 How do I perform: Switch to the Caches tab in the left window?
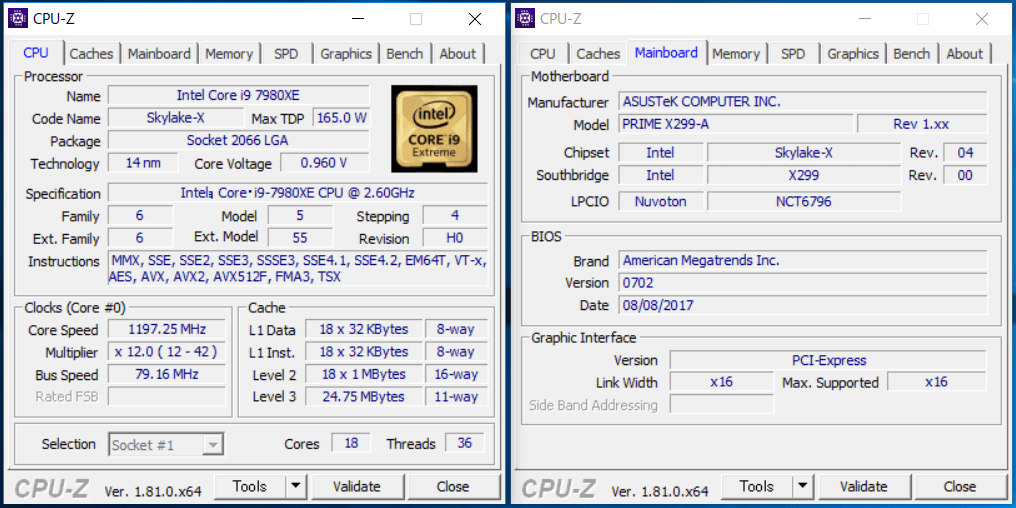tap(91, 54)
